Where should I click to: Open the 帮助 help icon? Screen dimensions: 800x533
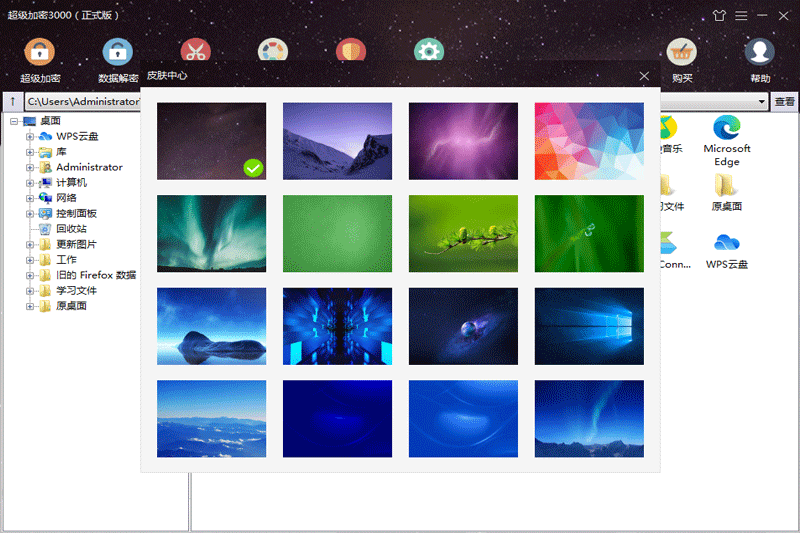click(x=760, y=52)
